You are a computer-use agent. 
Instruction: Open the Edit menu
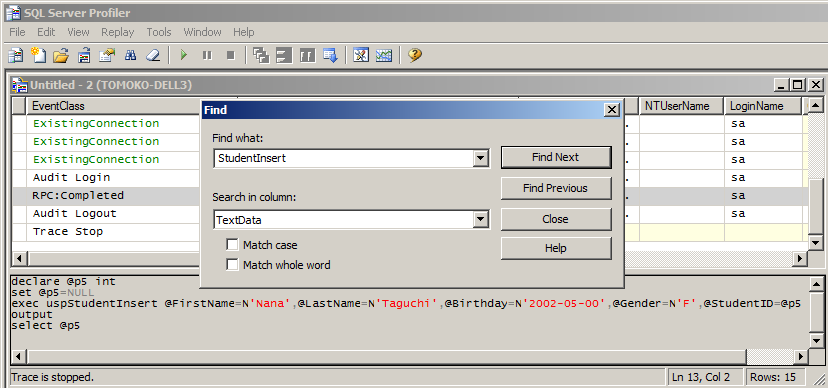pyautogui.click(x=46, y=32)
